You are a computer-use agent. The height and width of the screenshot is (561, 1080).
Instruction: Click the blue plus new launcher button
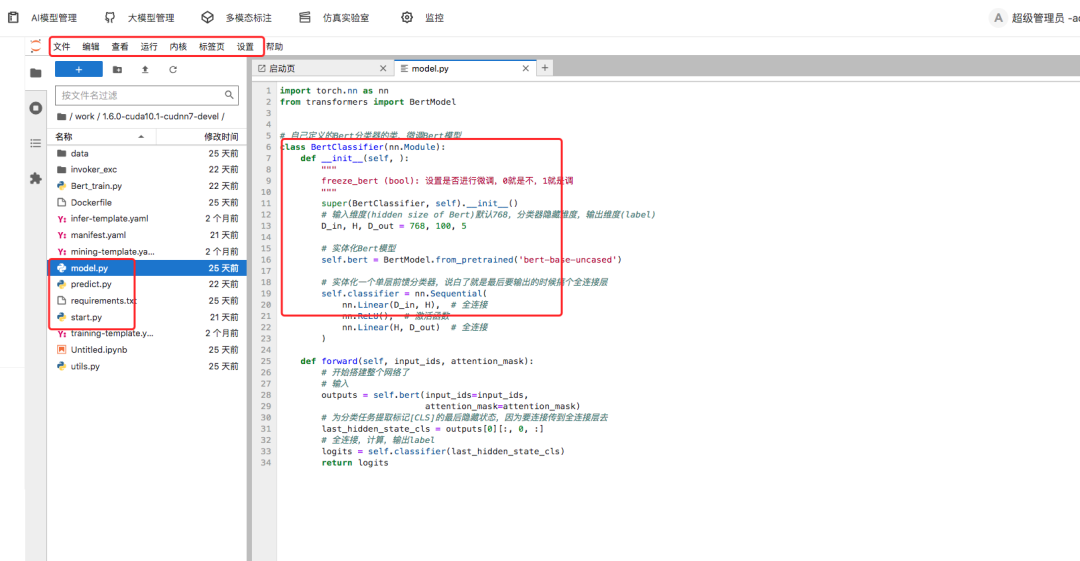click(78, 70)
